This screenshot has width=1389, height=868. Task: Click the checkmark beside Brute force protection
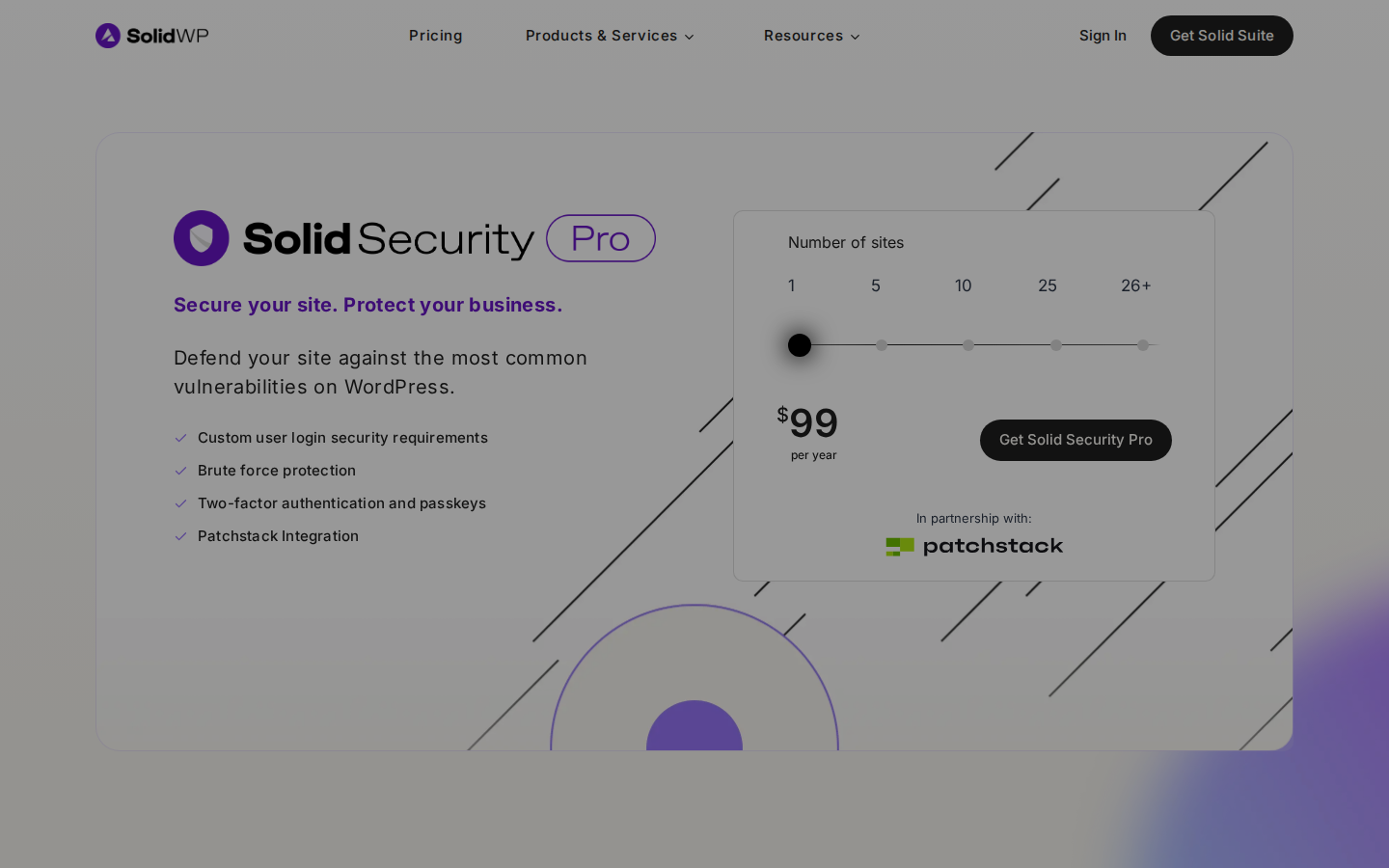click(x=181, y=471)
